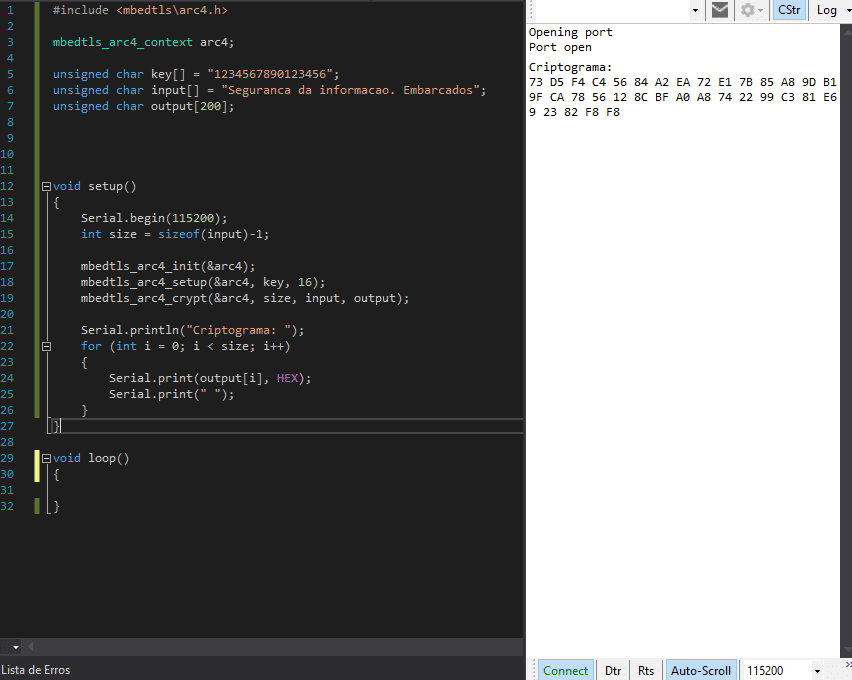
Task: Click "Criptograma:" in serial output
Action: coord(570,67)
